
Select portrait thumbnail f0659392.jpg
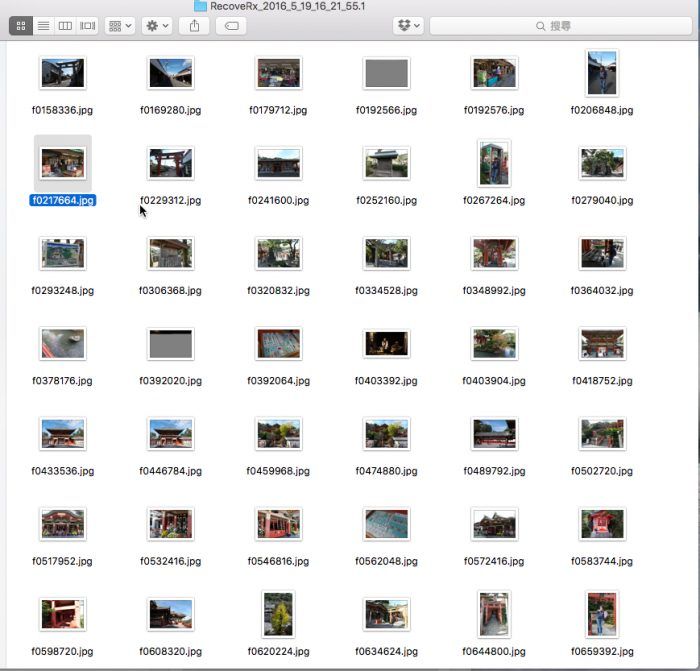602,614
